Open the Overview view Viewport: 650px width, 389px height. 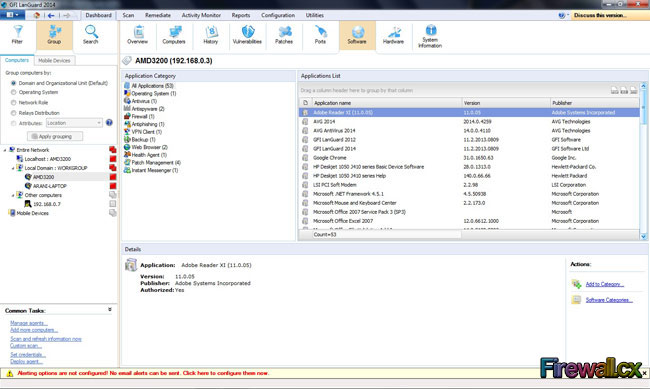138,35
